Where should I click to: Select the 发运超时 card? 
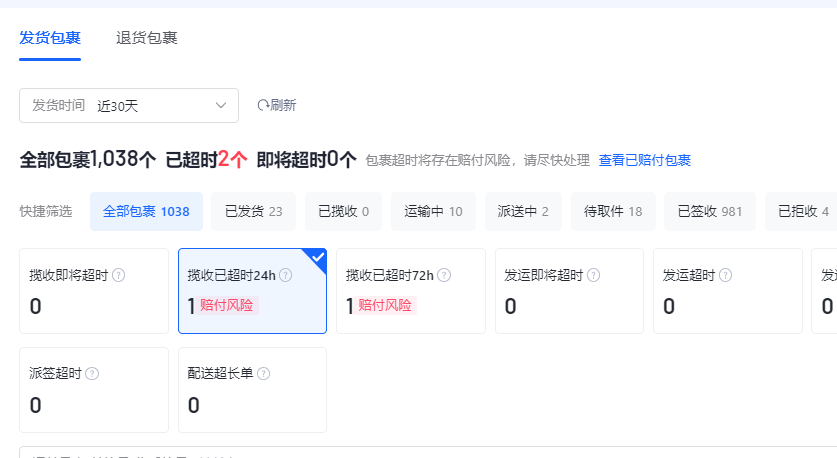728,291
